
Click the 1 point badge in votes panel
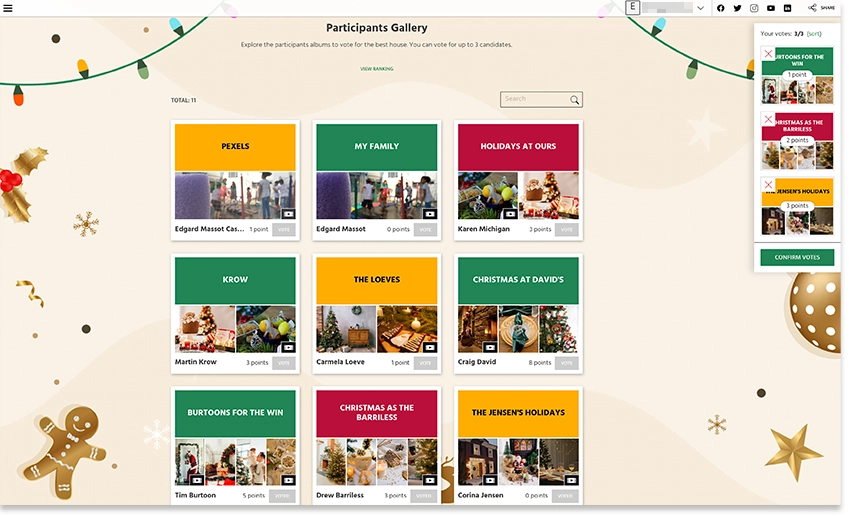pyautogui.click(x=797, y=75)
